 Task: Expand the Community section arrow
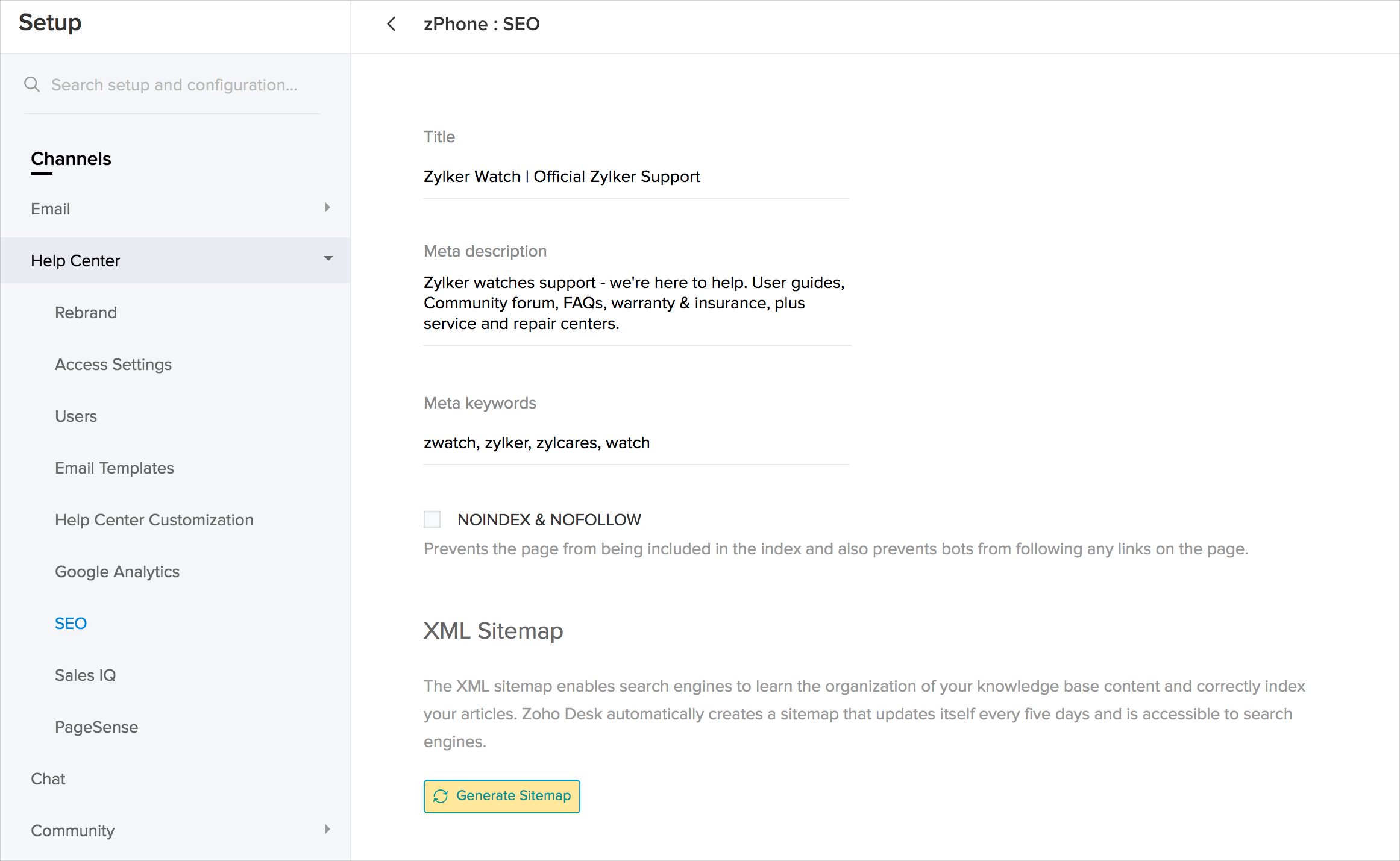327,830
